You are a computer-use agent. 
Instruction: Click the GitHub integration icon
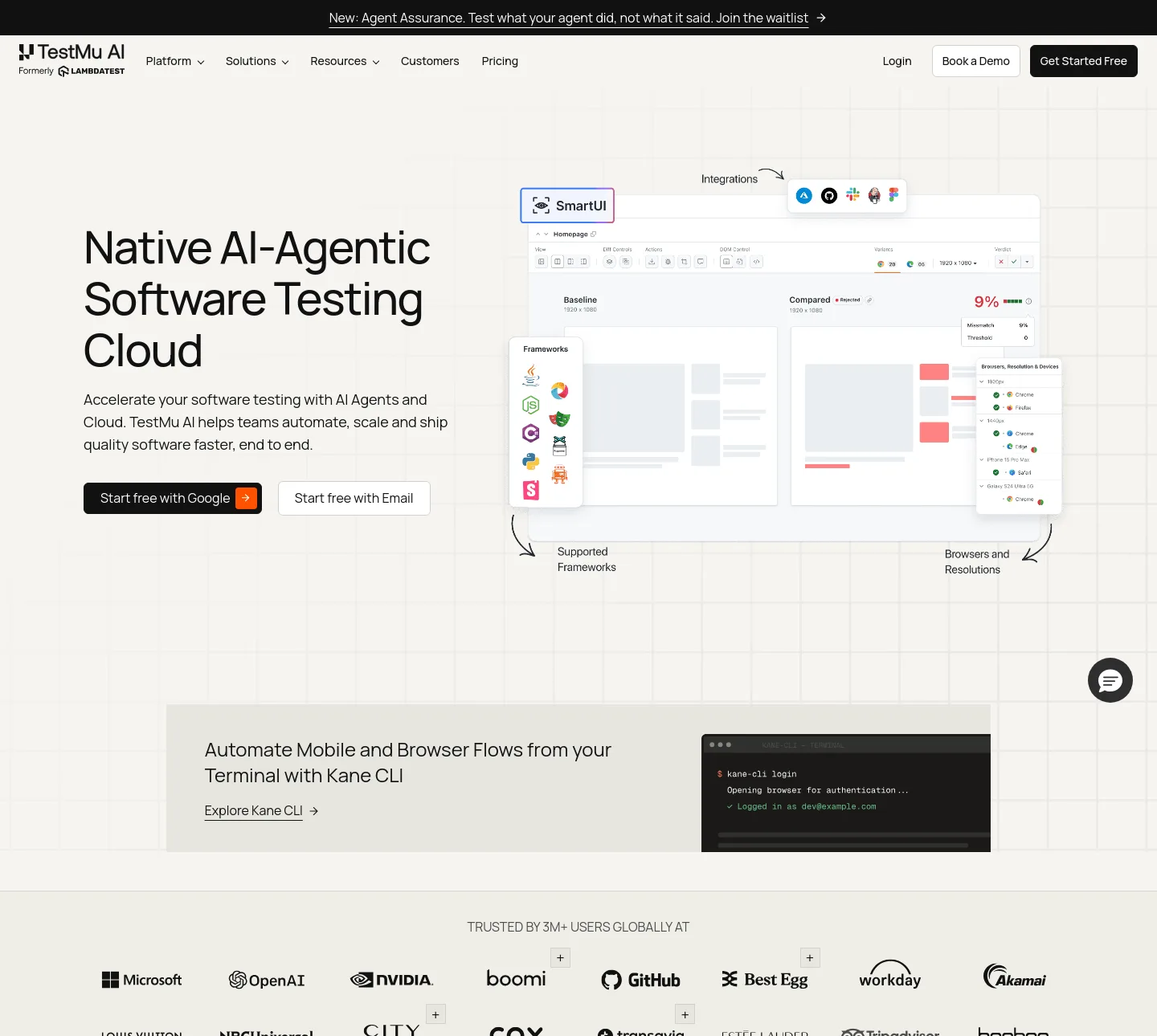tap(829, 195)
